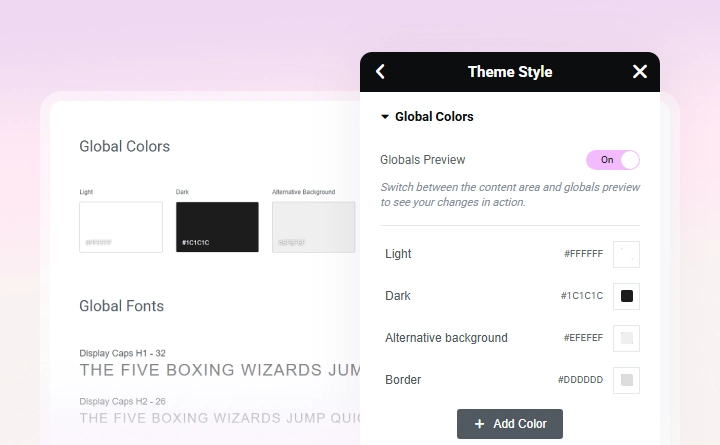Select the Dark preview color card

[217, 227]
